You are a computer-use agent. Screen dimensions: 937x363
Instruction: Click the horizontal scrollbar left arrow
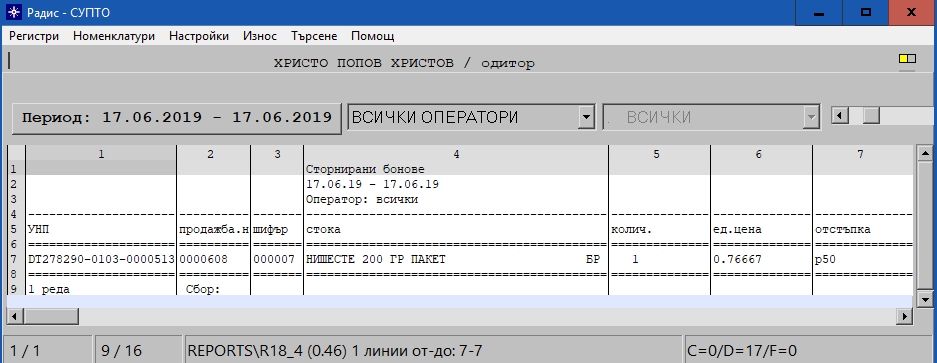pos(15,316)
